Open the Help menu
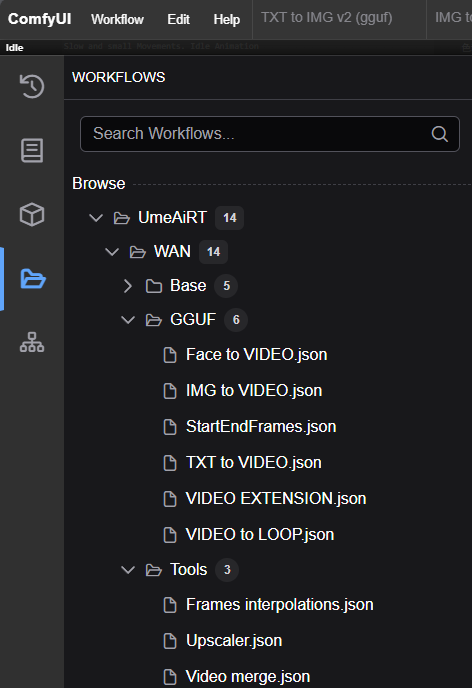The height and width of the screenshot is (688, 472). coord(226,19)
